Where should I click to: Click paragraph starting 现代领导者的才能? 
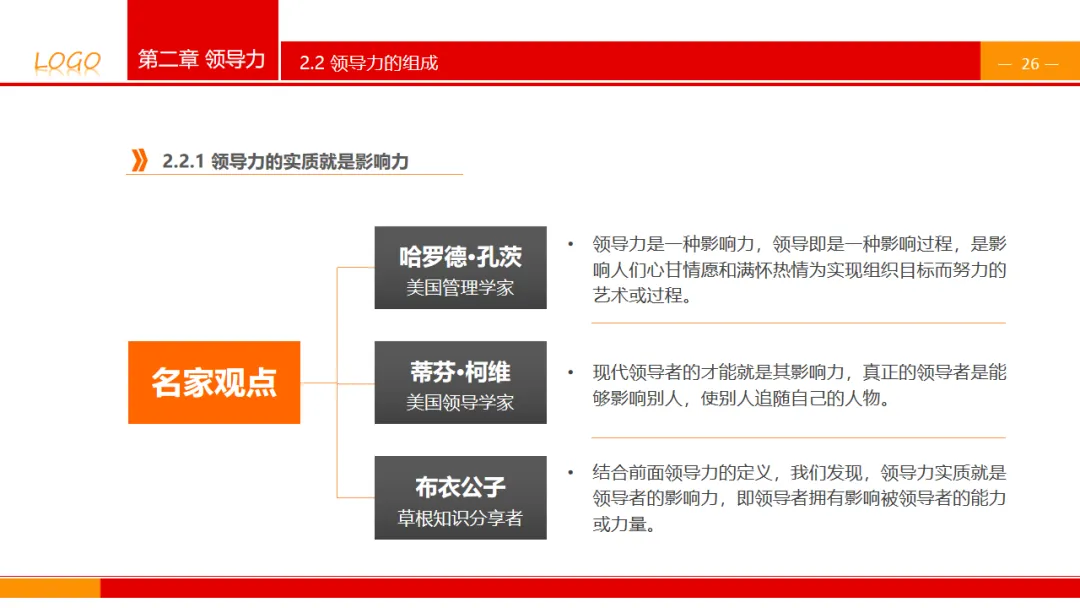(799, 385)
